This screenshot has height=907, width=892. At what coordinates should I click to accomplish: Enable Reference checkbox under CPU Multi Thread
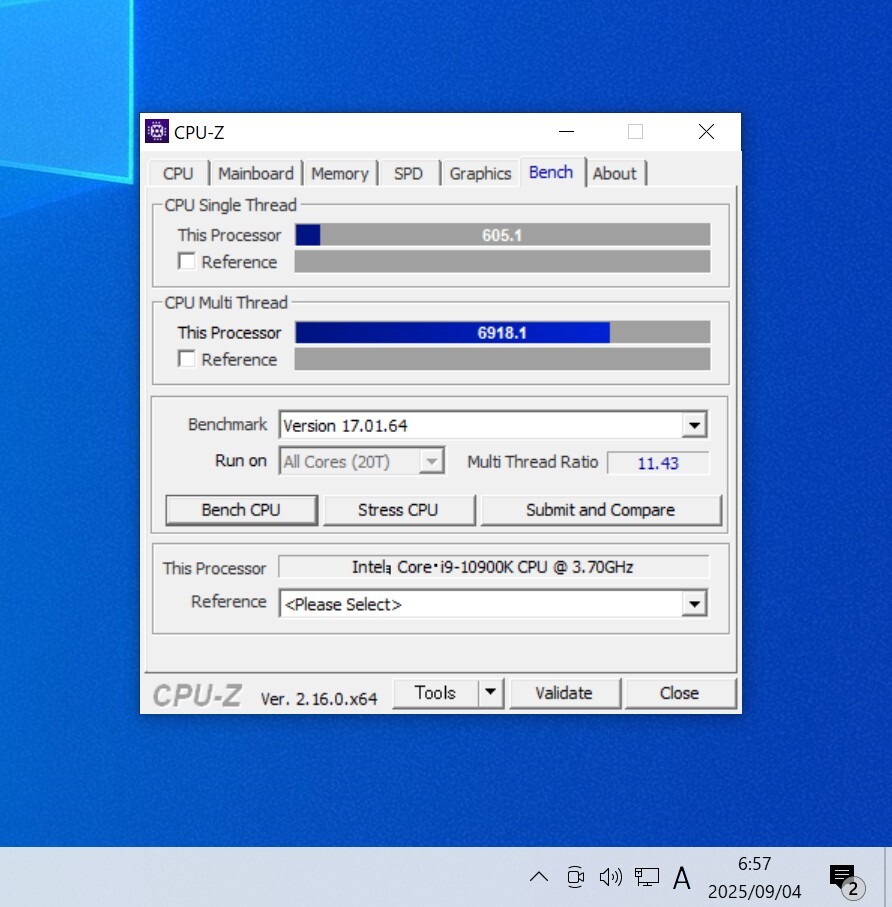pos(186,359)
